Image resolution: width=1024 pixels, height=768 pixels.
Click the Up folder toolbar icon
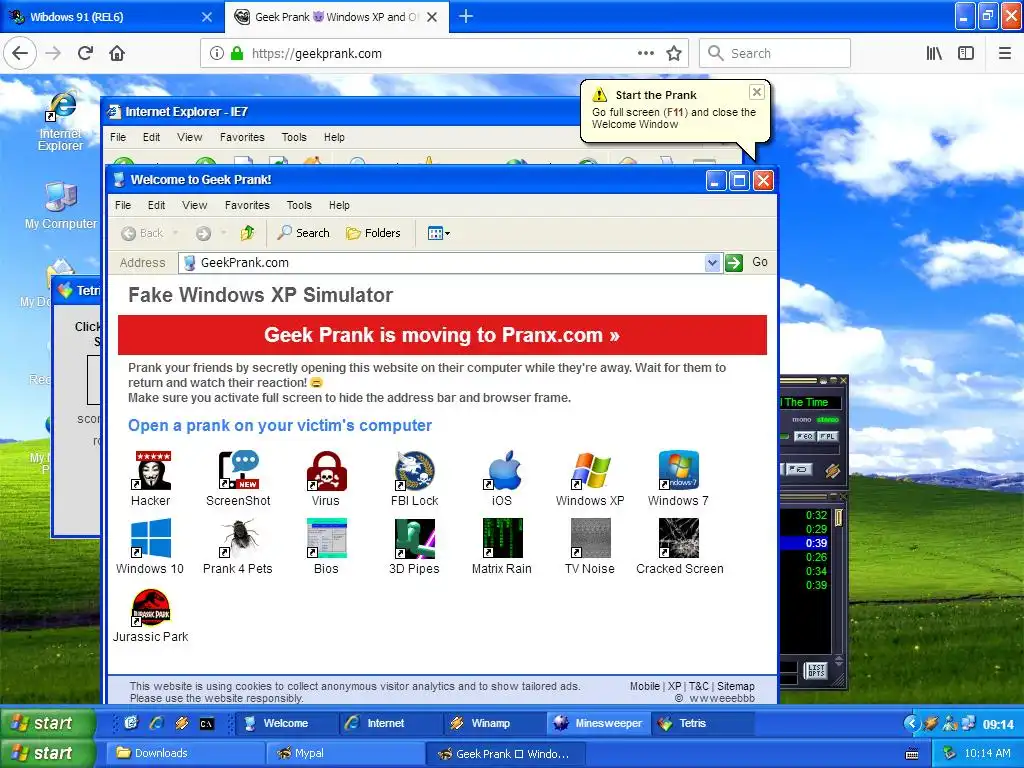(248, 233)
